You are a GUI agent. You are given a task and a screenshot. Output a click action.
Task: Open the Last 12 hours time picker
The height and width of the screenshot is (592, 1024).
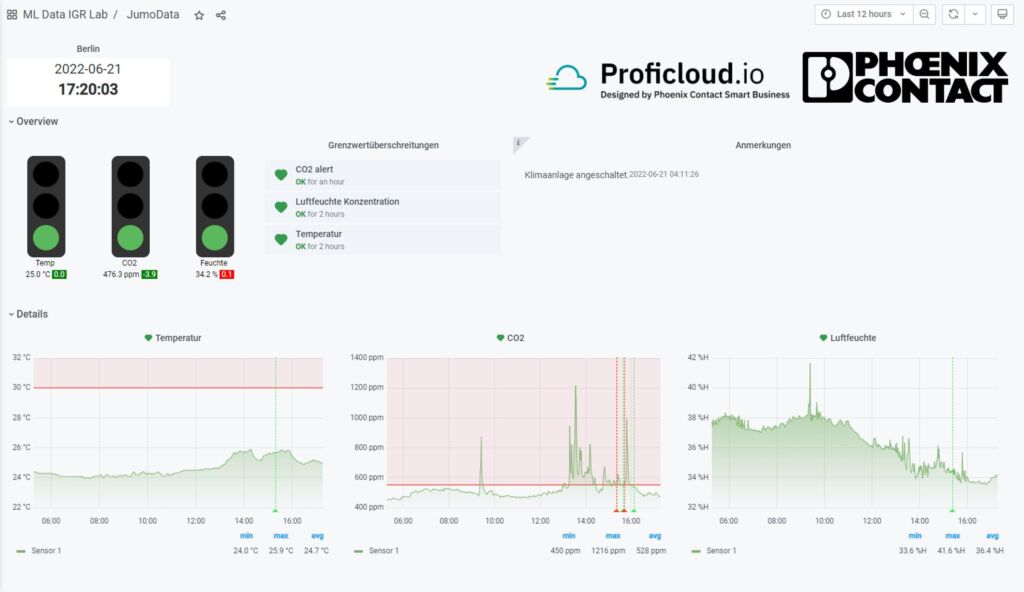pos(863,14)
